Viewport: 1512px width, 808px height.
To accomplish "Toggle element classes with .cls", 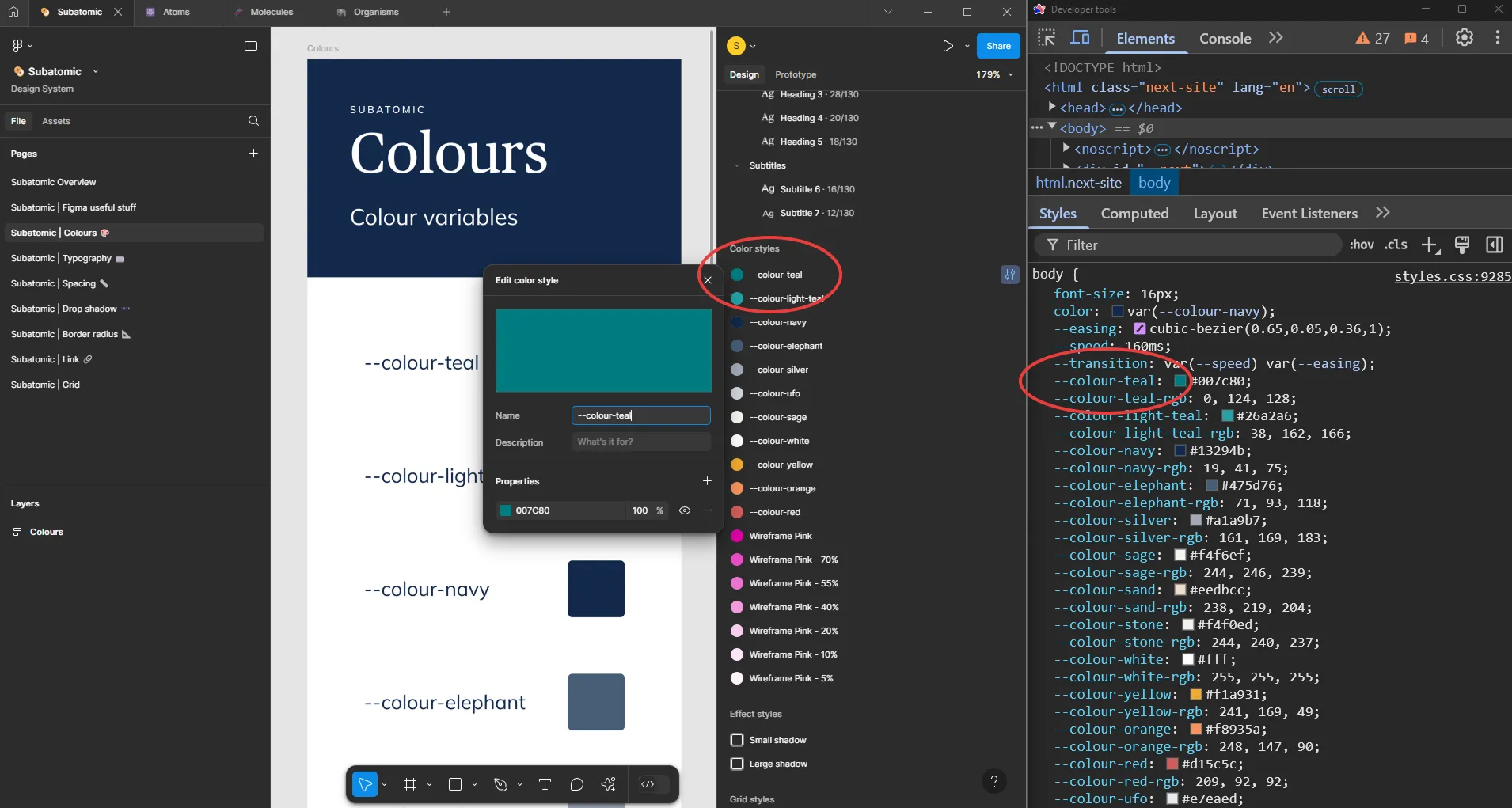I will point(1396,245).
